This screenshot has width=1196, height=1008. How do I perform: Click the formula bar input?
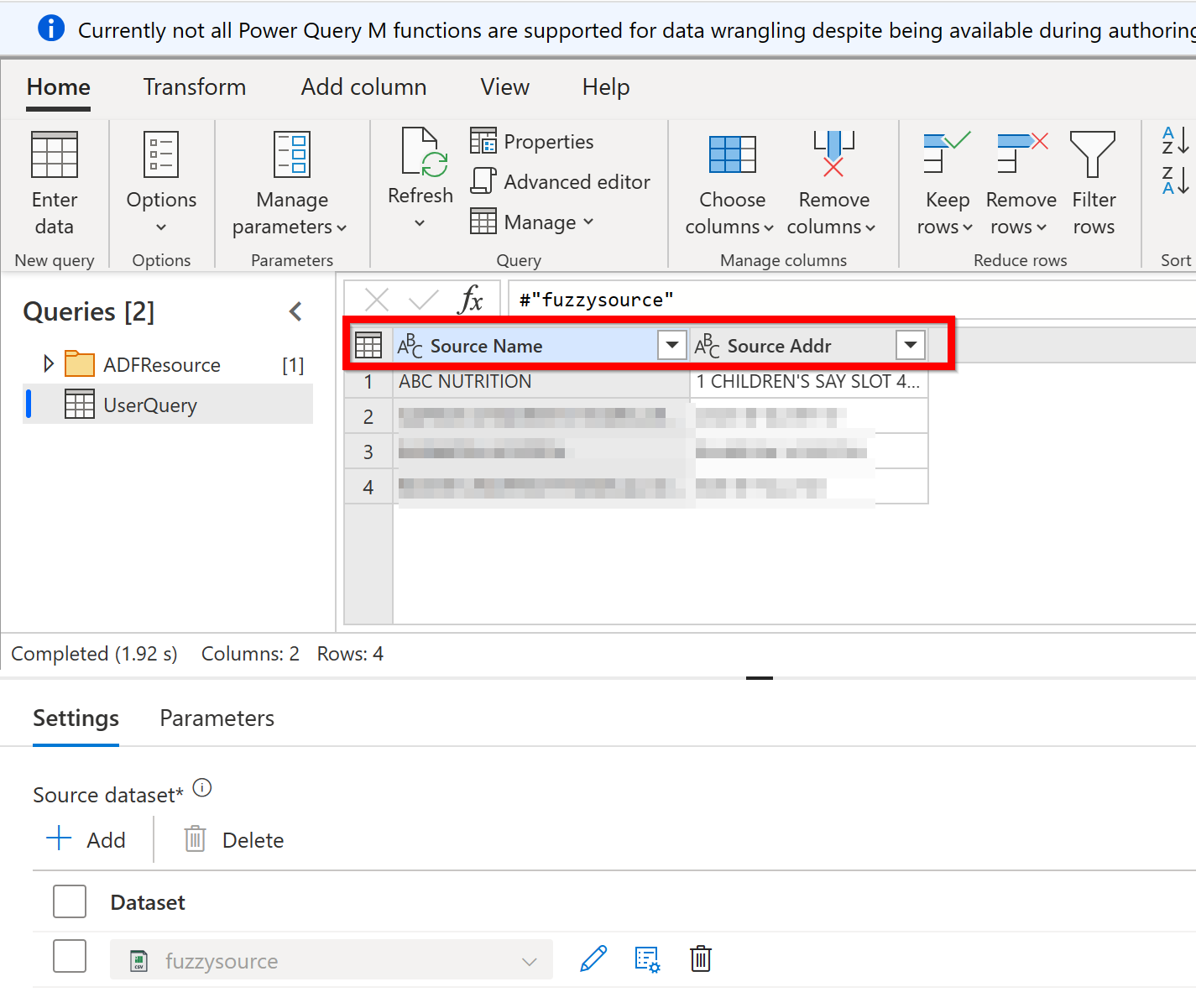pyautogui.click(x=852, y=300)
